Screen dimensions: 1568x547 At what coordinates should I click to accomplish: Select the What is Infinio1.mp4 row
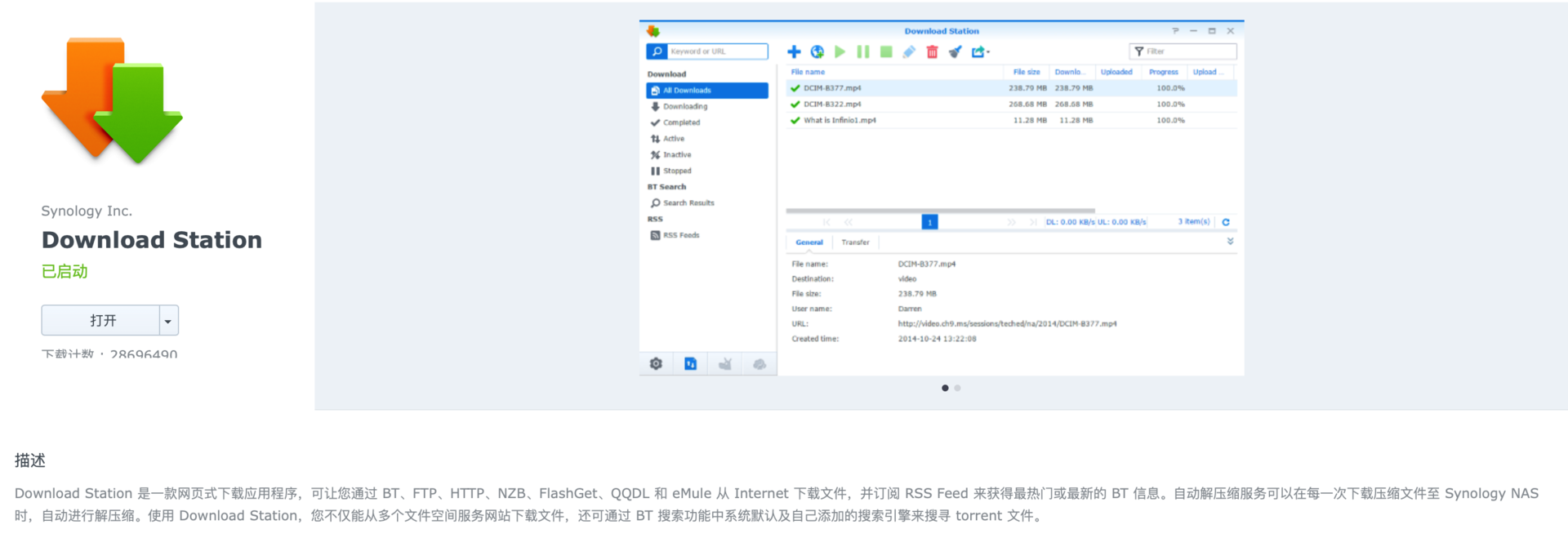click(x=1011, y=120)
